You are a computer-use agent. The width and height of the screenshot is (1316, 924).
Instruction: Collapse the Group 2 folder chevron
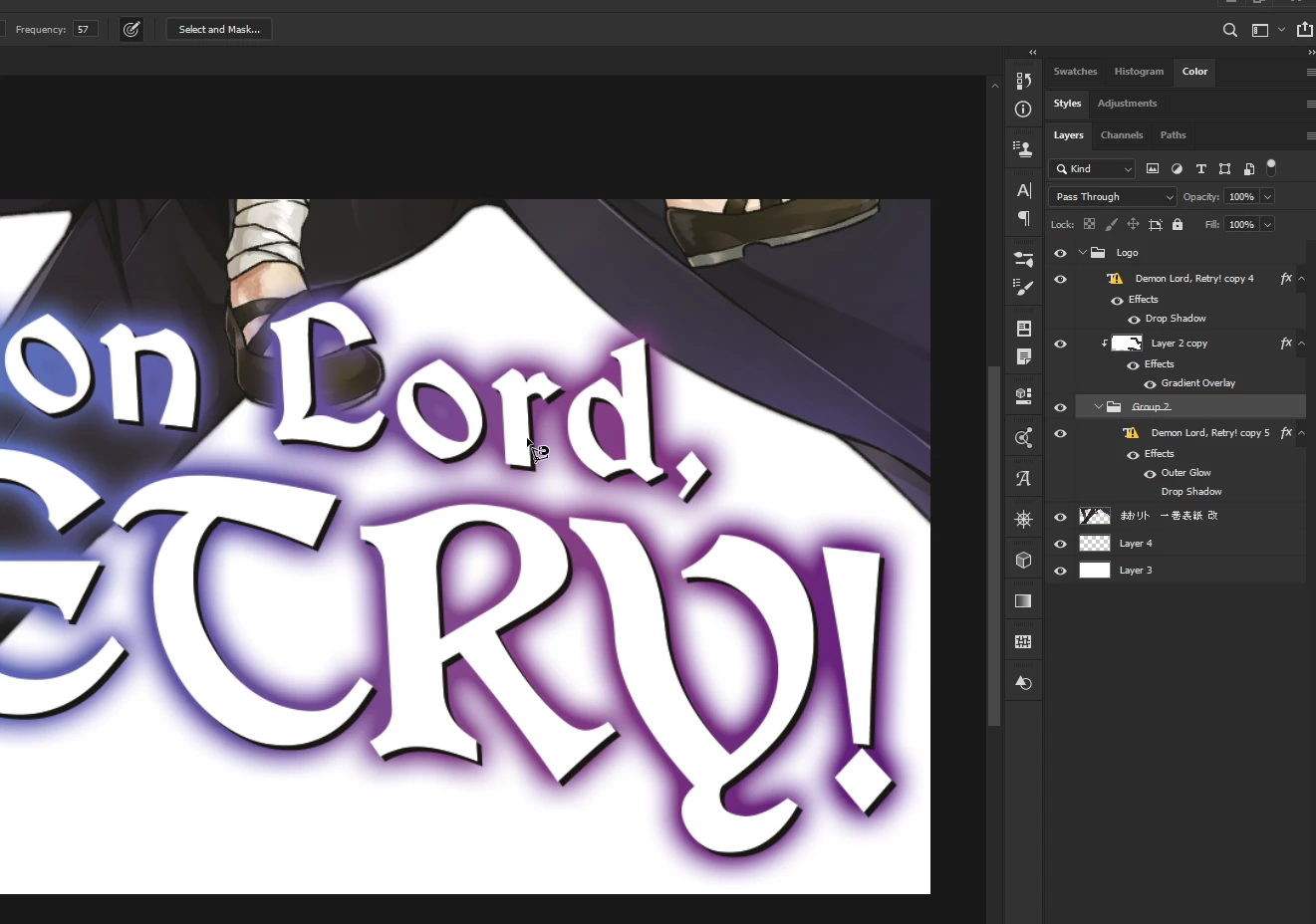(x=1099, y=407)
